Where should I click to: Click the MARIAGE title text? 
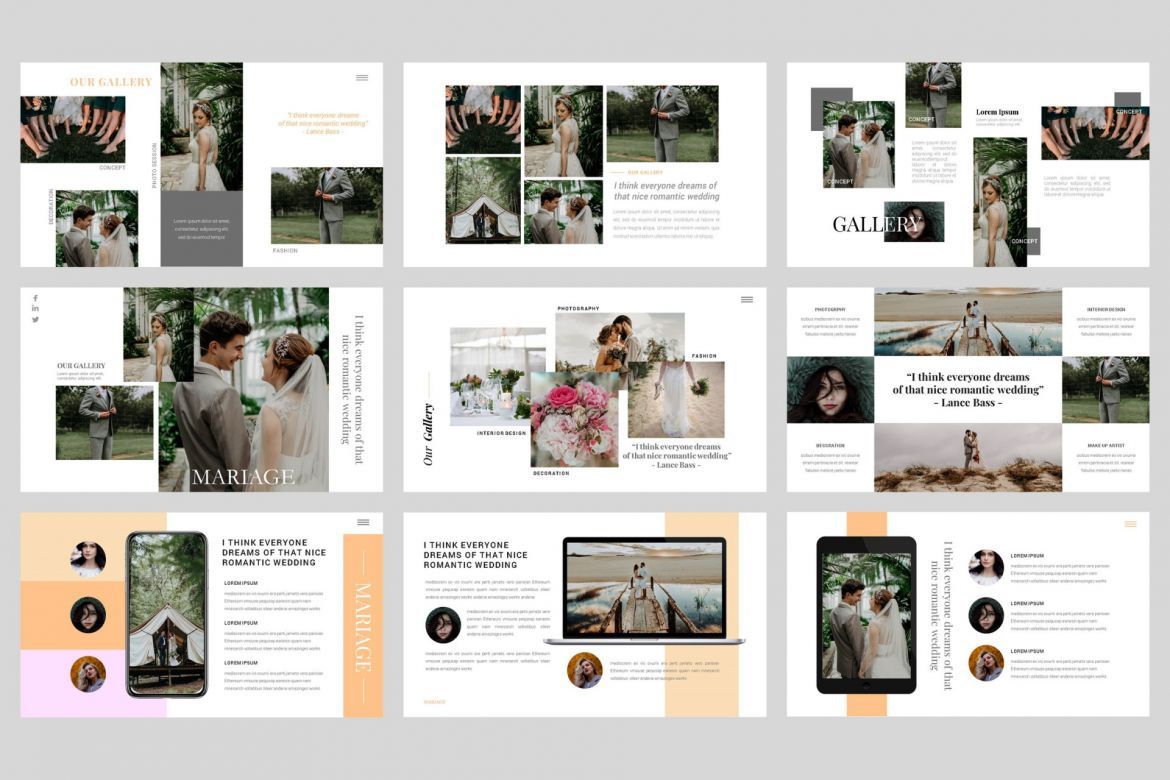[243, 477]
